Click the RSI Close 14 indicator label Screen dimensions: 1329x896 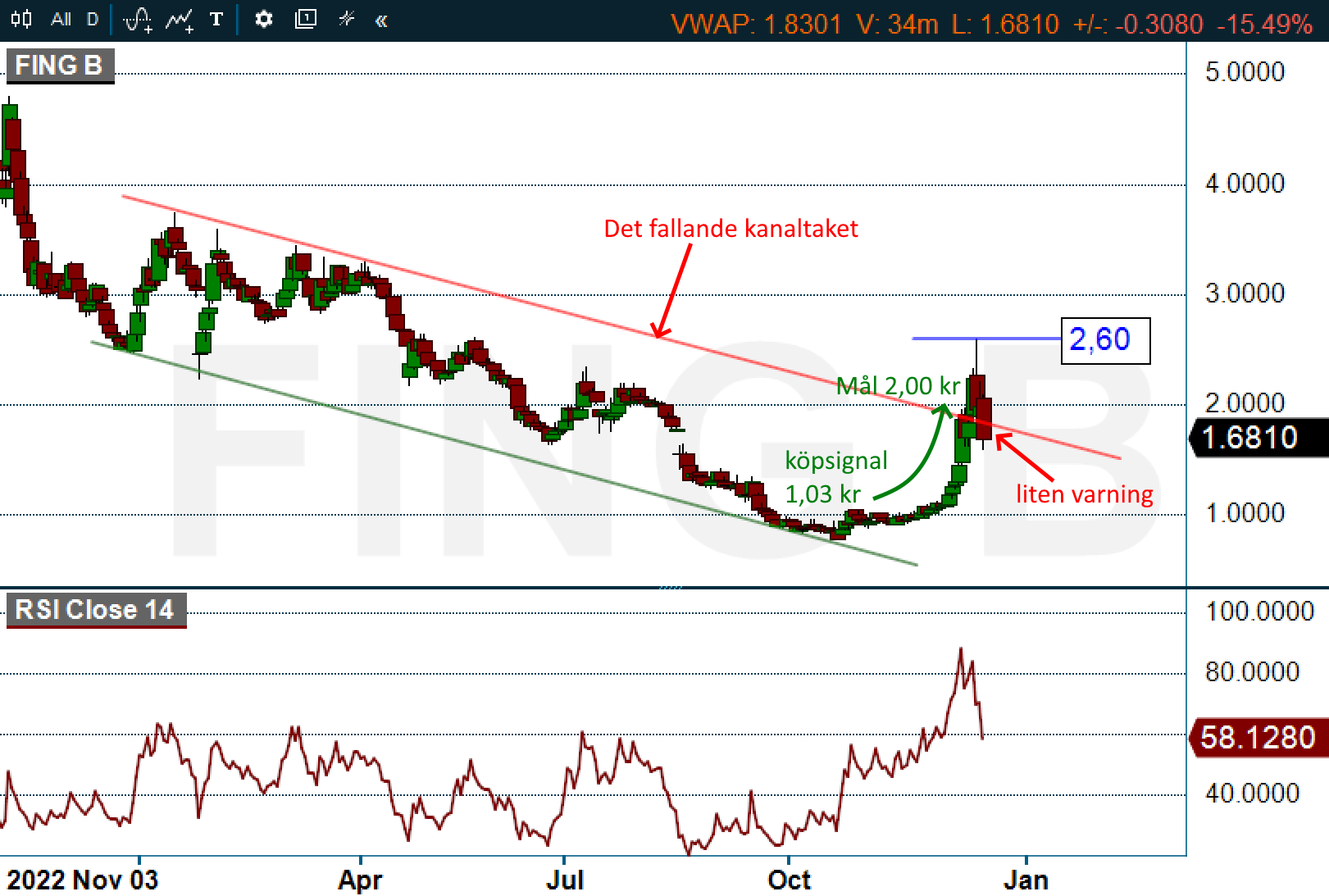[x=96, y=610]
